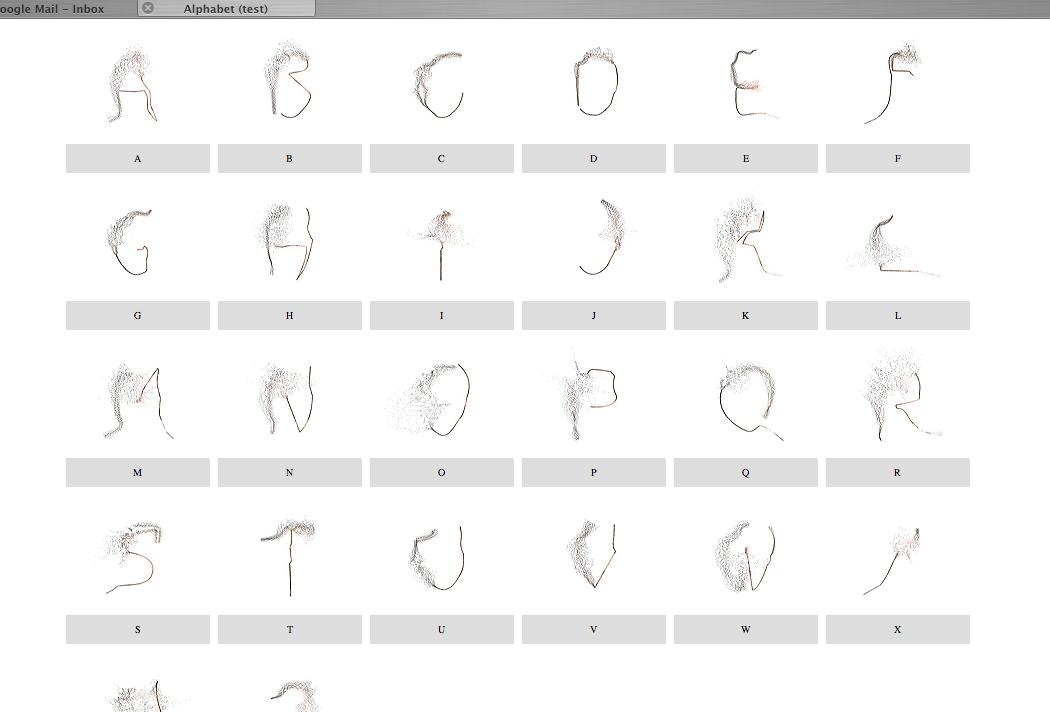Select the D label button

click(x=594, y=159)
